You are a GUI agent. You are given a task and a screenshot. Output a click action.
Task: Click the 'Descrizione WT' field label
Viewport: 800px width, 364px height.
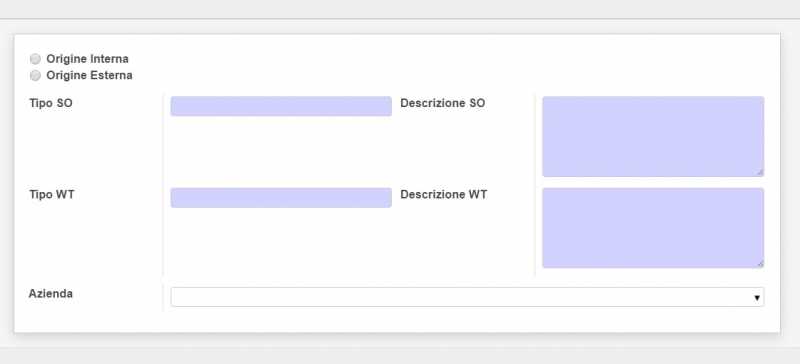point(443,195)
